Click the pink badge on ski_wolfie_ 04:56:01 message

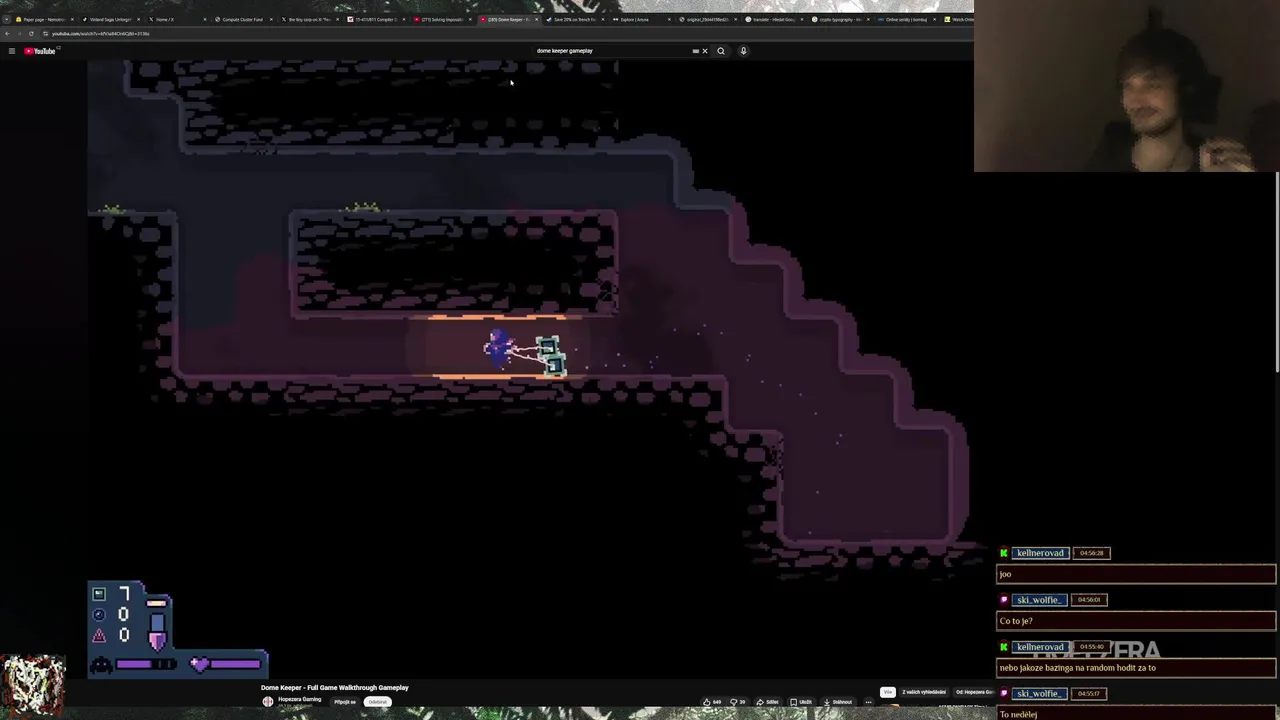point(1004,600)
